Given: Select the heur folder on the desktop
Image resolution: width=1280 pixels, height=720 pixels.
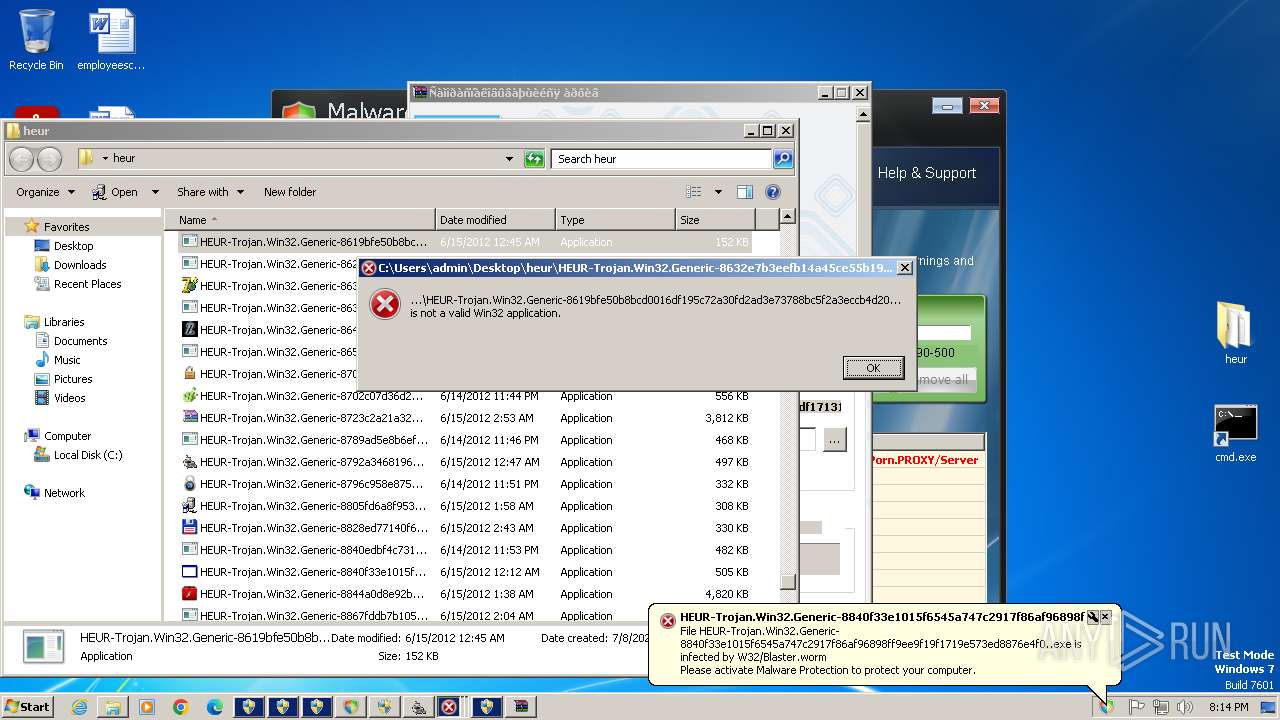Looking at the screenshot, I should (x=1235, y=334).
